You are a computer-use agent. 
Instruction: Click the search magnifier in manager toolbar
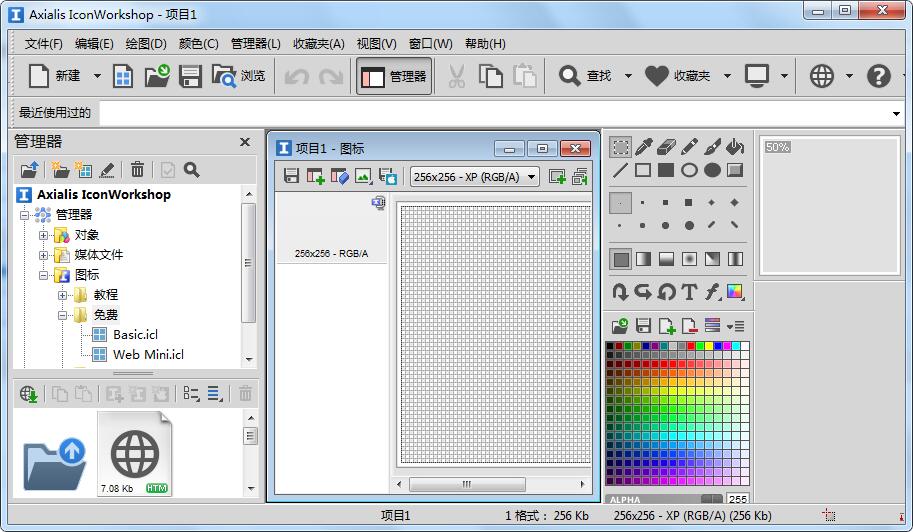[192, 169]
